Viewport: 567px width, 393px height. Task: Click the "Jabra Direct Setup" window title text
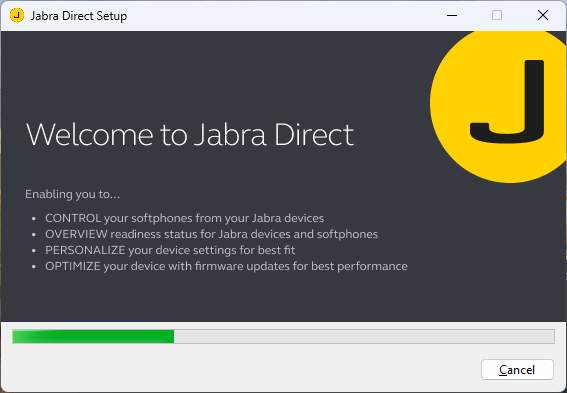79,16
